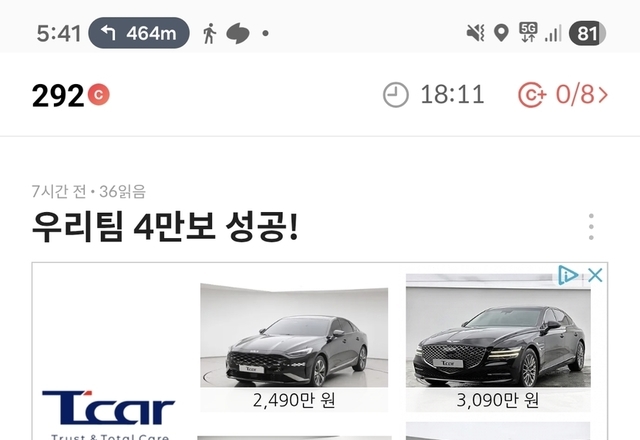
Task: Expand the 0/8 chevron arrow
Action: [603, 95]
